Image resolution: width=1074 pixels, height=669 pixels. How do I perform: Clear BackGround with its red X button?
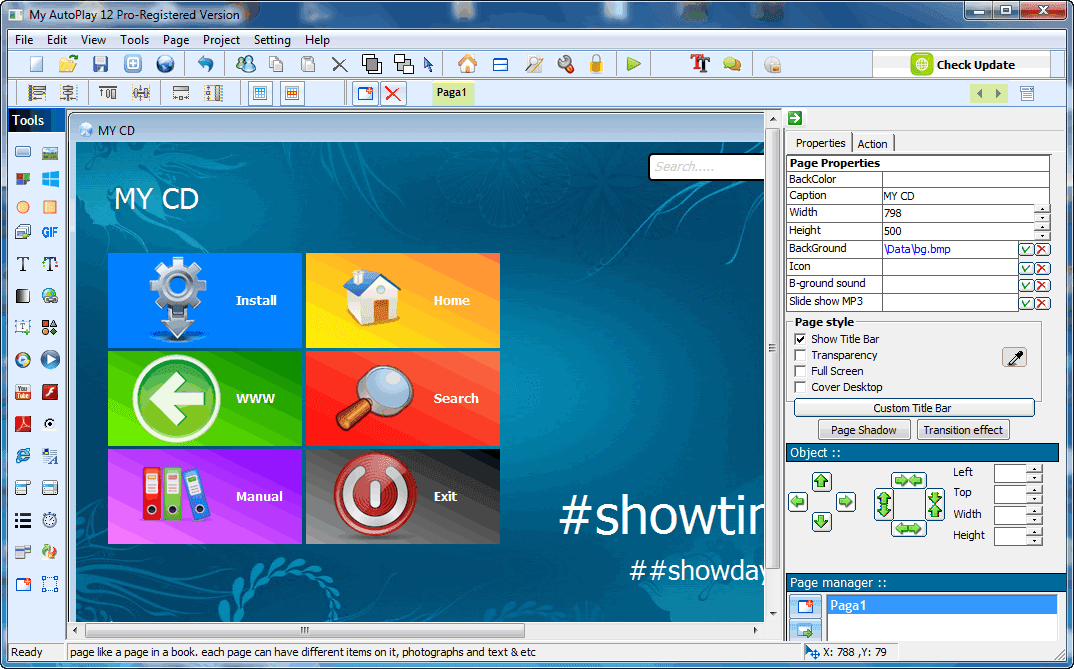coord(1042,249)
